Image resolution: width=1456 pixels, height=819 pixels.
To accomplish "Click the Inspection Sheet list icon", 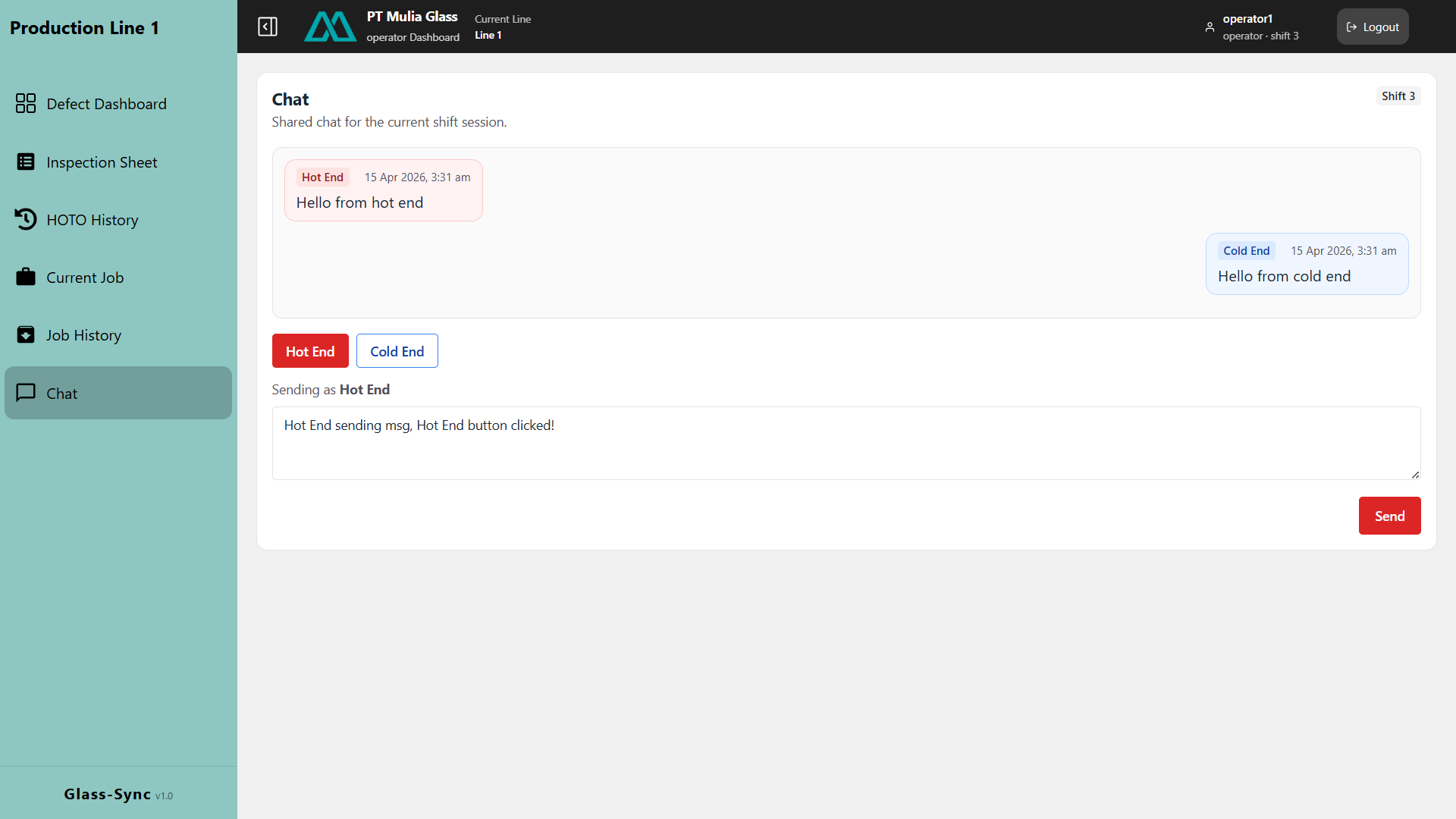I will [x=26, y=162].
